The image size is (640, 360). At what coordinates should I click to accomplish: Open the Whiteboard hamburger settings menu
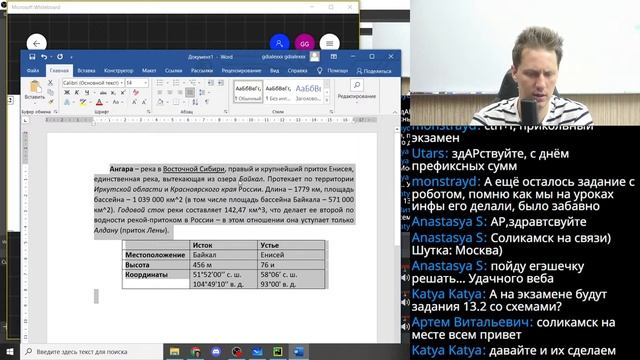tap(329, 43)
